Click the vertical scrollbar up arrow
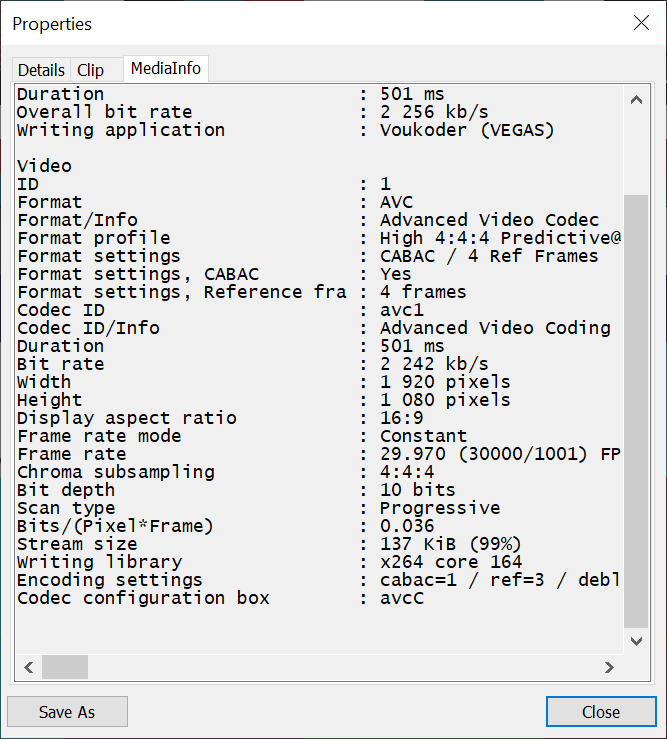The height and width of the screenshot is (739, 667). click(636, 100)
